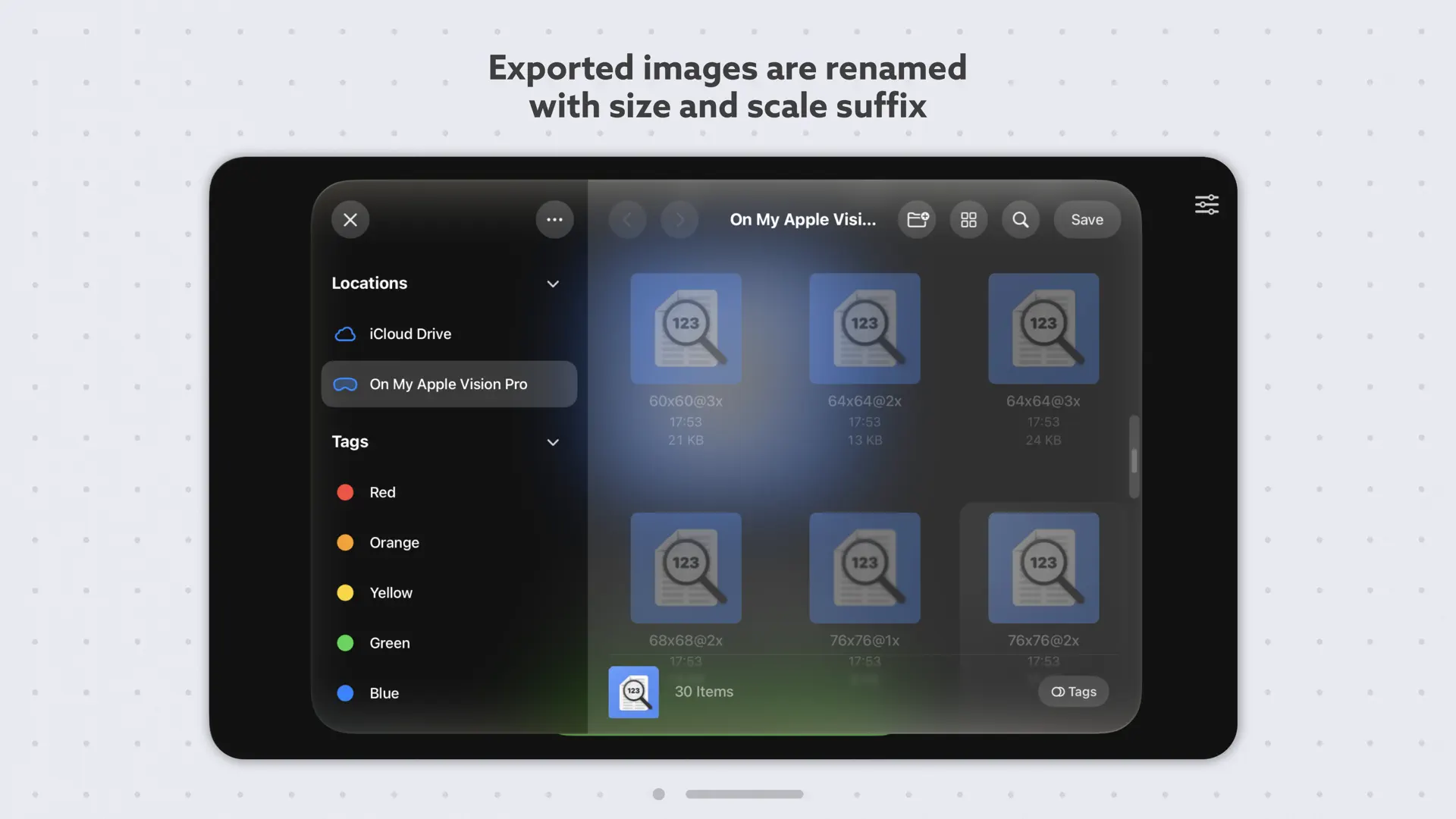Select the Orange color tag swatch
Screen dimensions: 1456x819
[x=346, y=542]
